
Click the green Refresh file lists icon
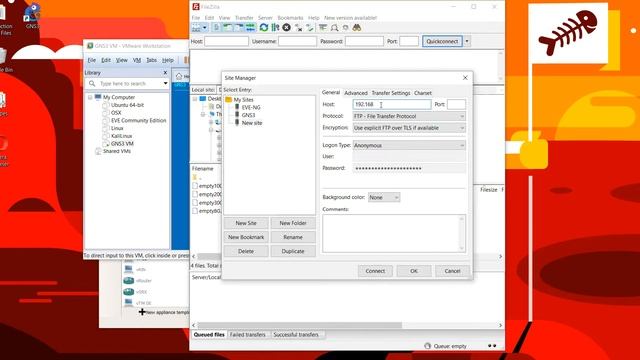264,28
